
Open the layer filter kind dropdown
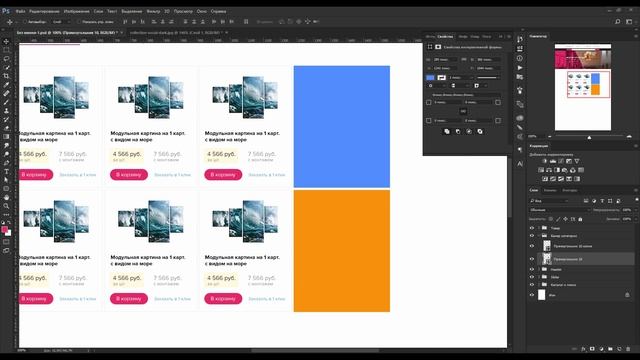(549, 201)
